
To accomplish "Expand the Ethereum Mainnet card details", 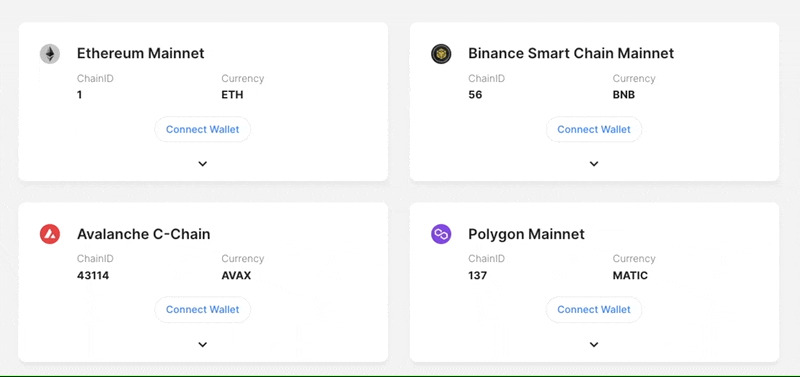I will tap(203, 164).
